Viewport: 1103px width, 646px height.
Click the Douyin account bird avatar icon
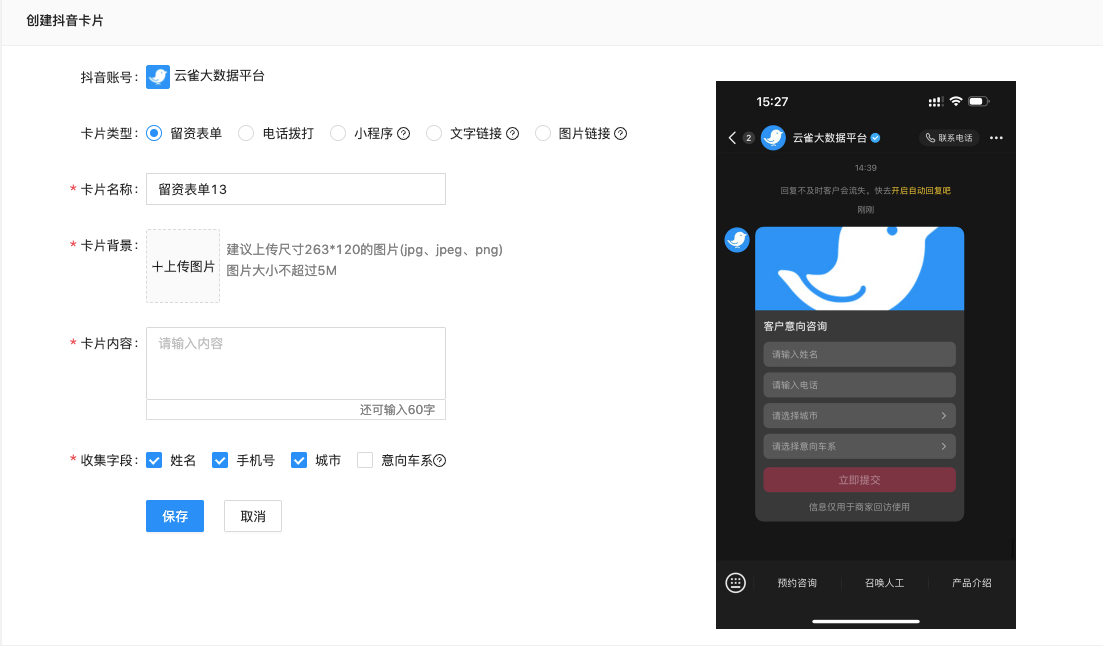[157, 76]
